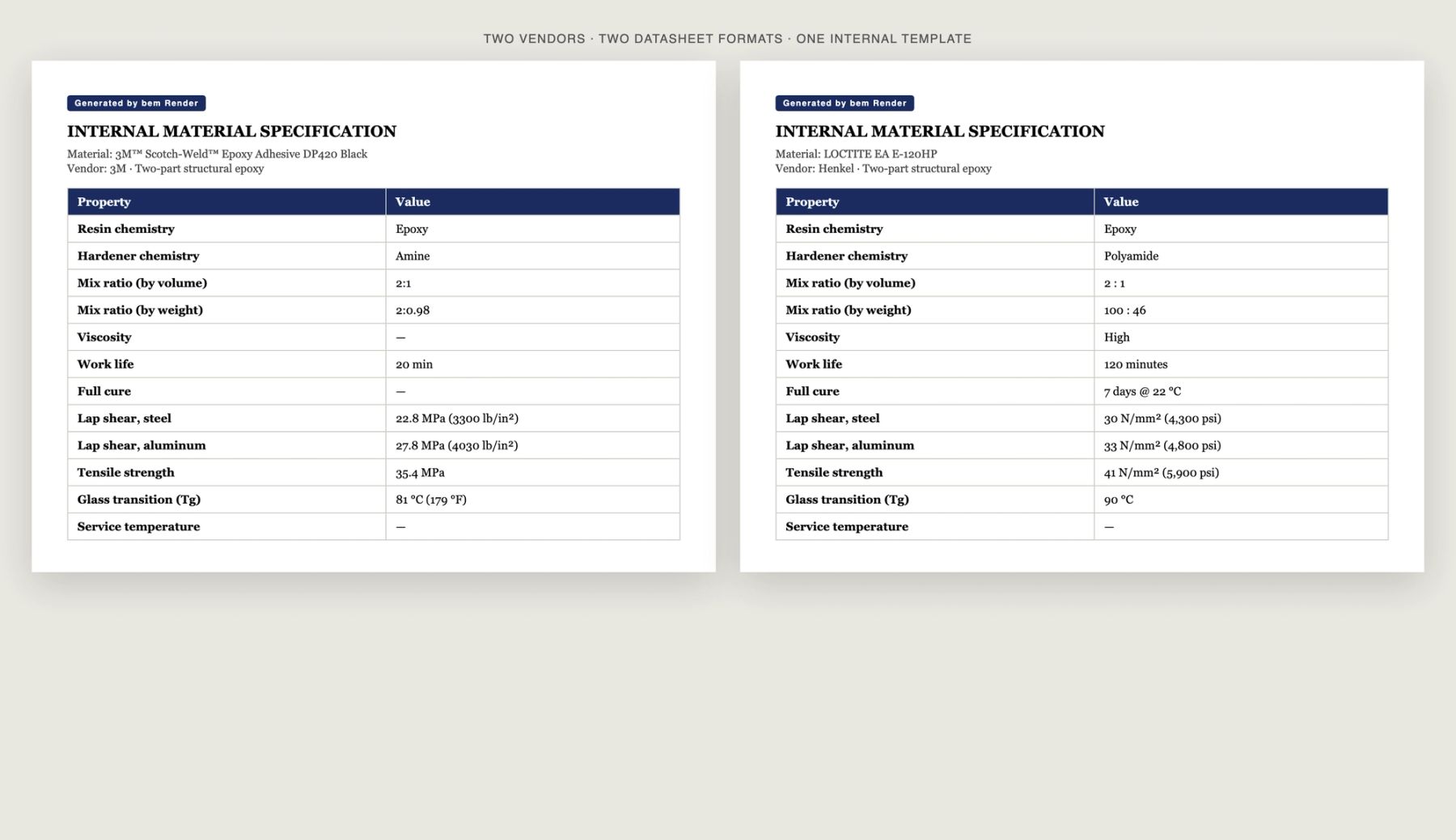Viewport: 1456px width, 840px height.
Task: Click the '33 N/mm² (4,800 psi)' value
Action: [1162, 445]
